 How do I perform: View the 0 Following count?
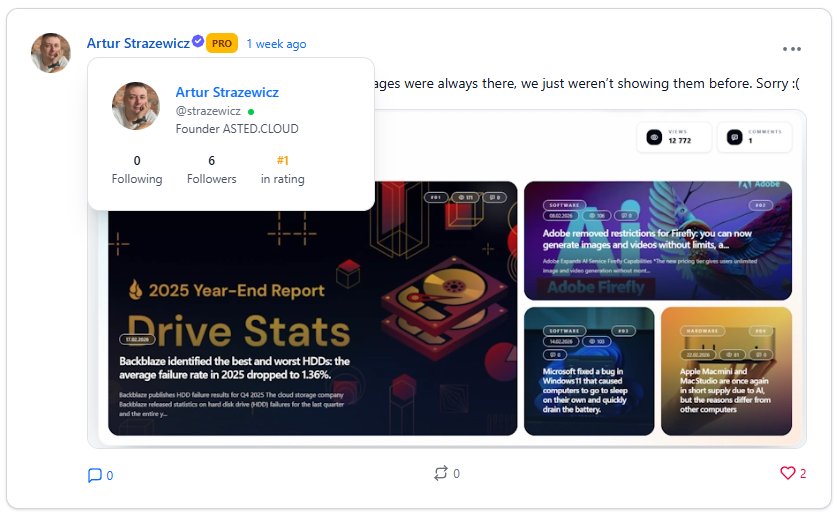137,170
